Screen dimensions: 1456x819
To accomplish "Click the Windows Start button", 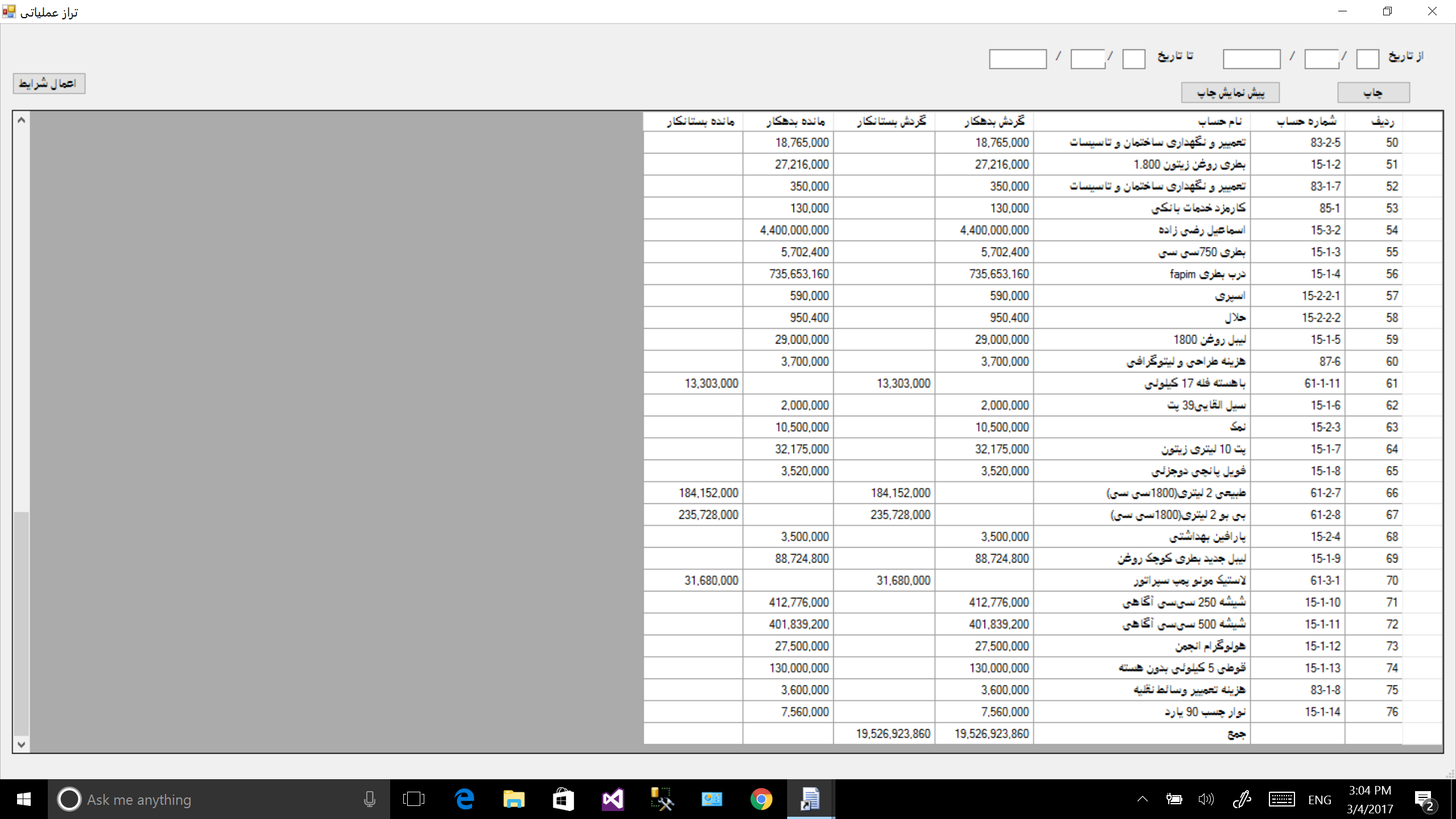I will click(23, 799).
